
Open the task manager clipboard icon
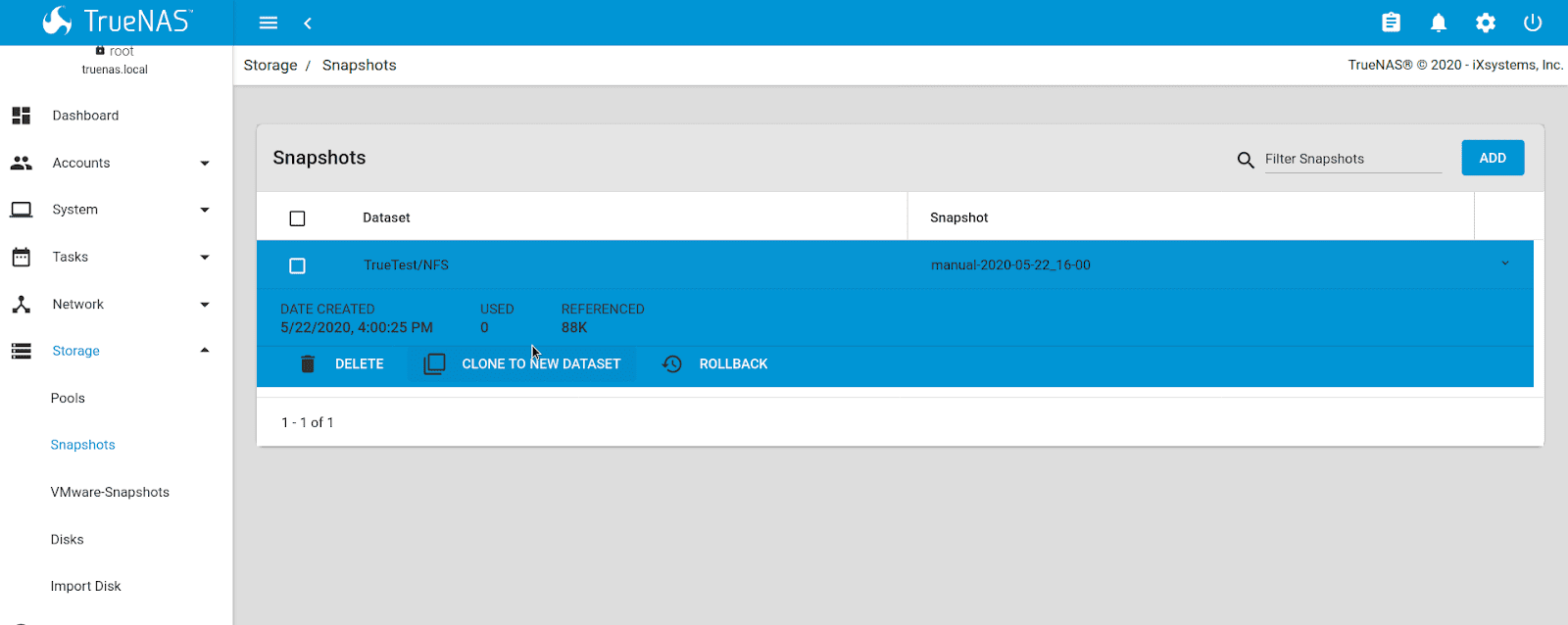[1391, 23]
